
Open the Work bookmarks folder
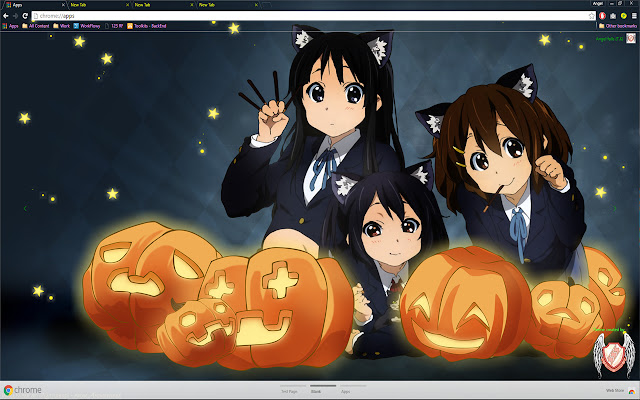62,26
